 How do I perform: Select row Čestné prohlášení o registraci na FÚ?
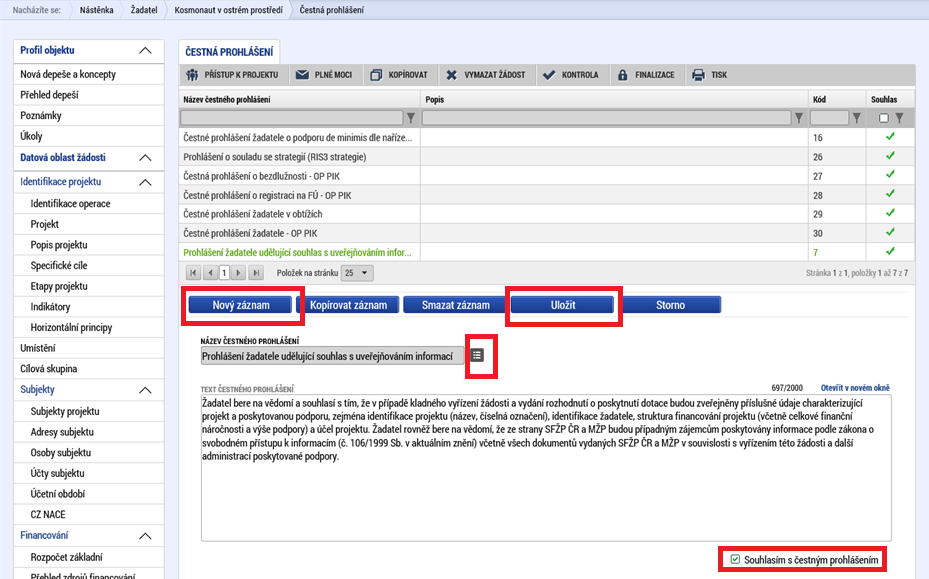(547, 195)
